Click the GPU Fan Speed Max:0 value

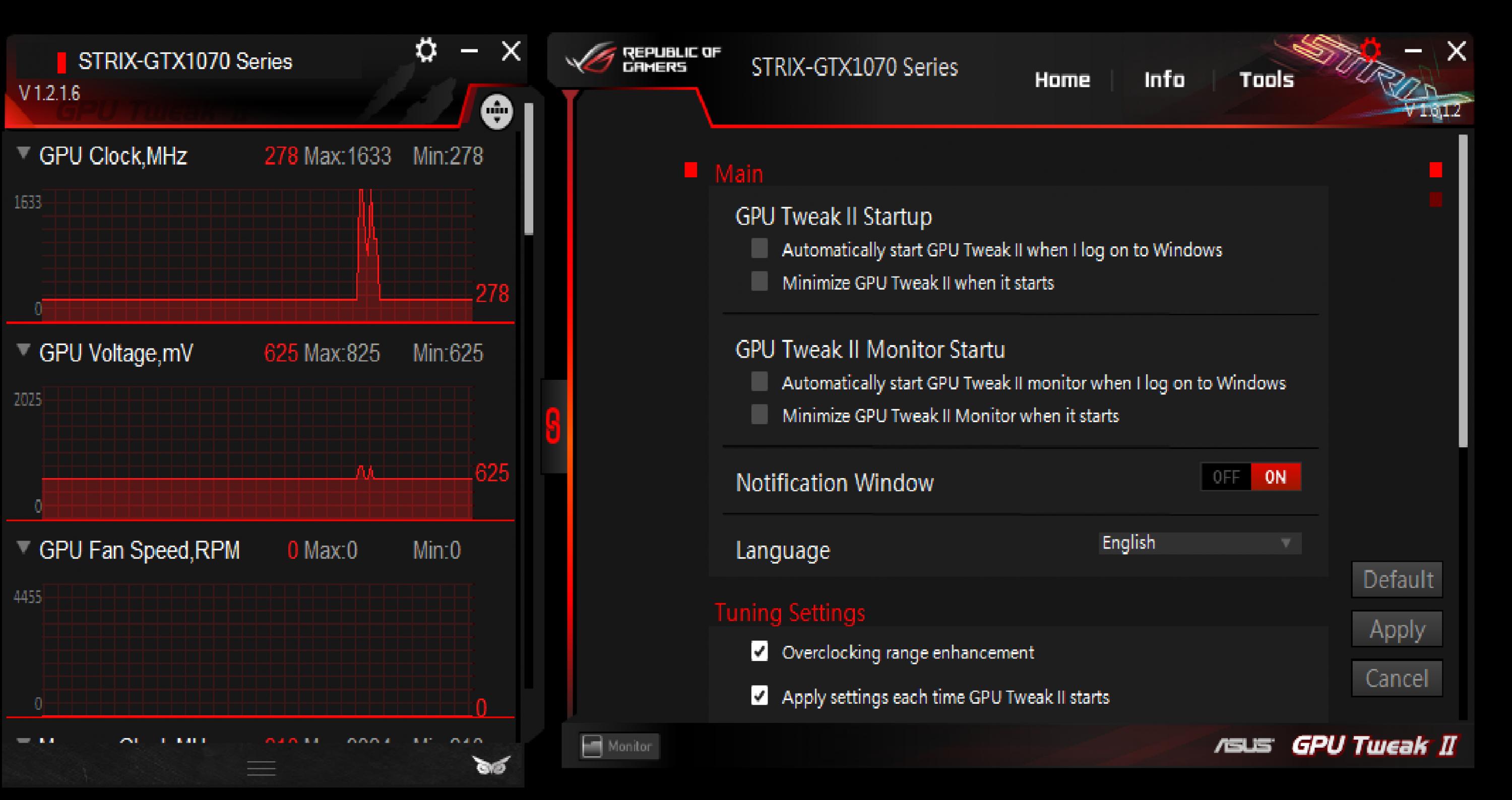[331, 550]
